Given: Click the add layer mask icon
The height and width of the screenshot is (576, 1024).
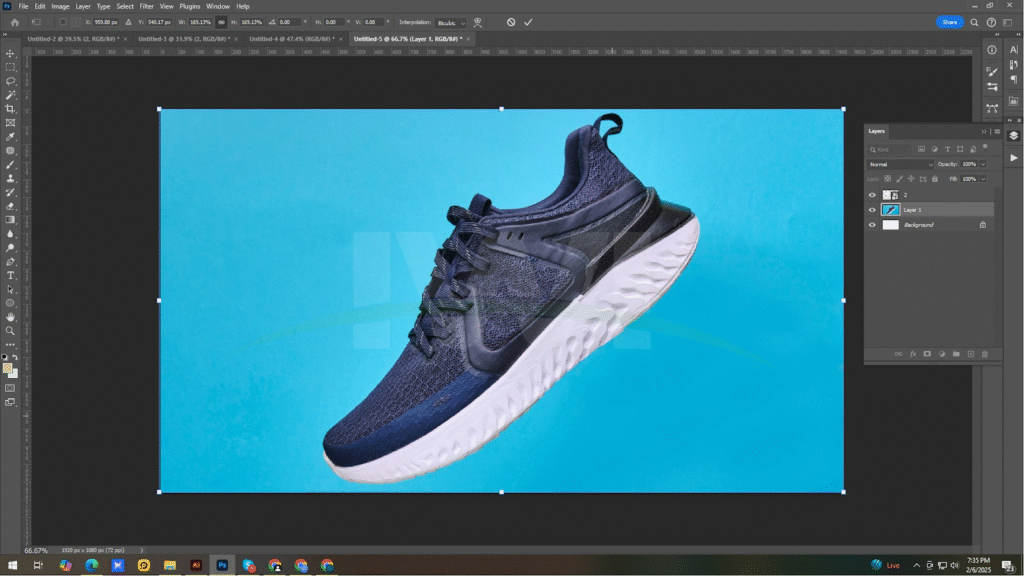Looking at the screenshot, I should tap(927, 354).
